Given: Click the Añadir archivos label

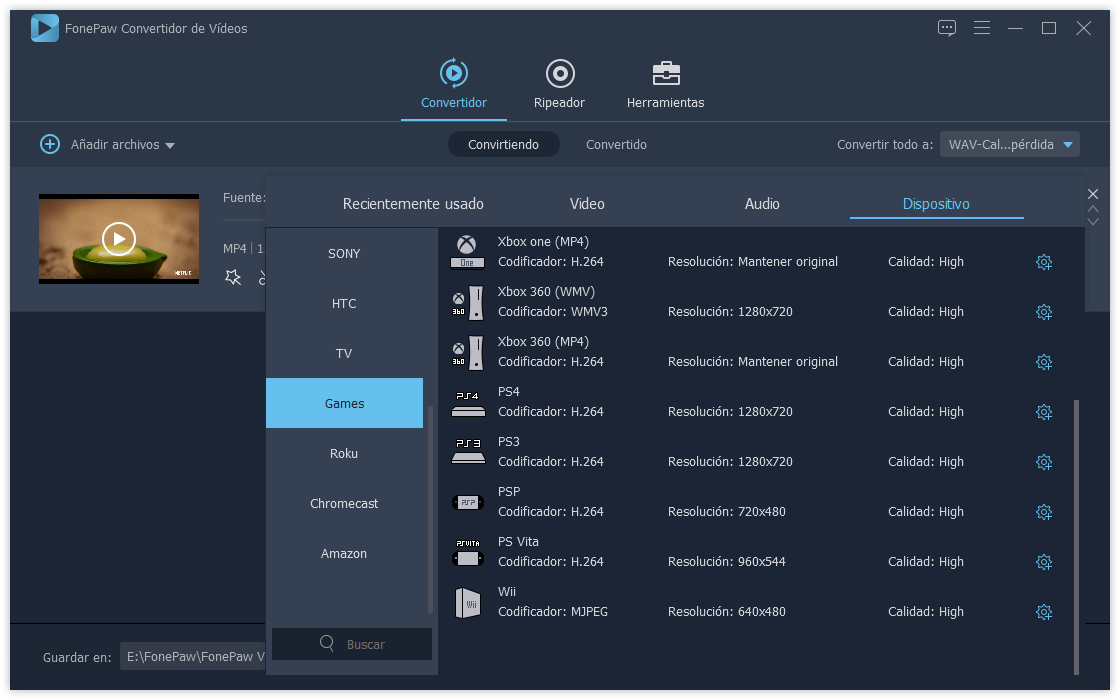Looking at the screenshot, I should coord(115,144).
